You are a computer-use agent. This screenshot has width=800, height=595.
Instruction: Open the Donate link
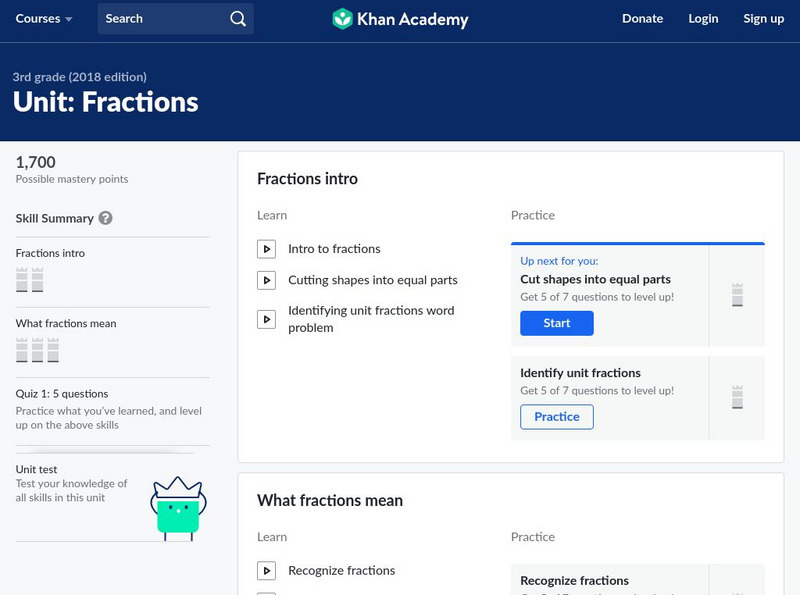(x=642, y=19)
